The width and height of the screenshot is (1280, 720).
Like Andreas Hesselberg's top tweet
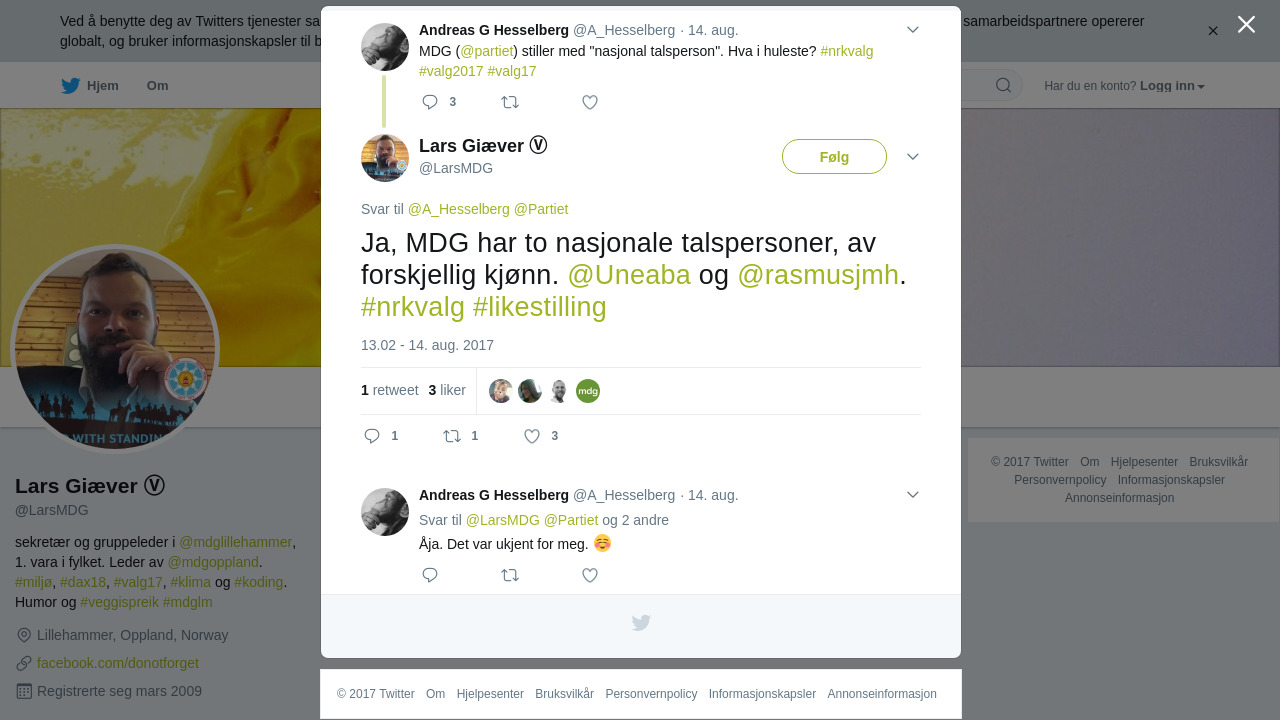click(x=590, y=102)
